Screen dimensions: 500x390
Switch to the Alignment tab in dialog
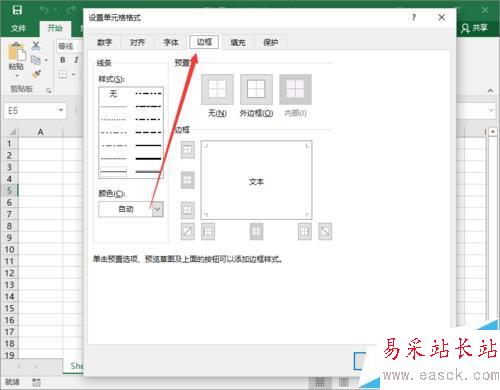137,42
